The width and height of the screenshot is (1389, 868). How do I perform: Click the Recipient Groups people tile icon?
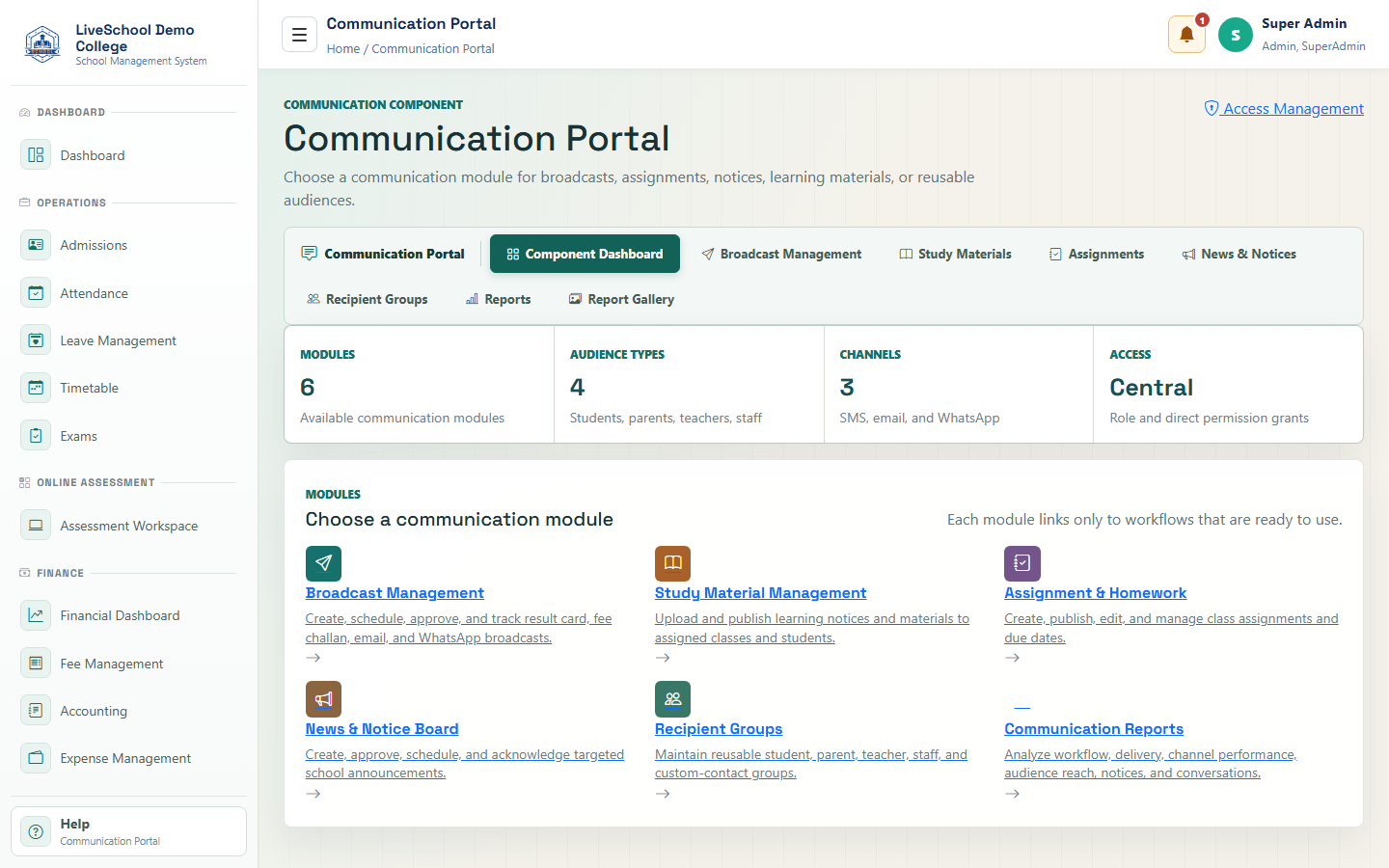pos(672,699)
